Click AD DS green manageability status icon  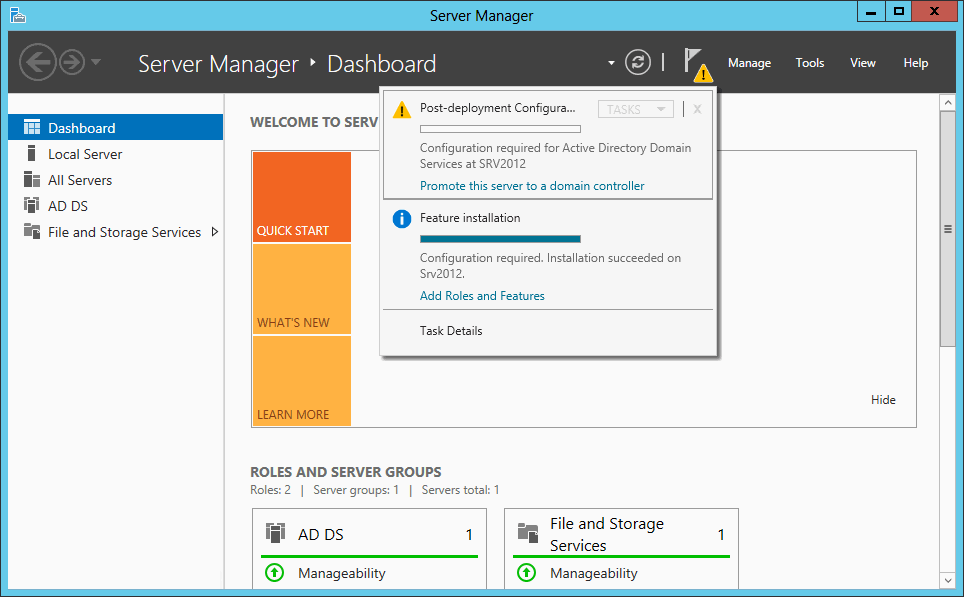274,572
